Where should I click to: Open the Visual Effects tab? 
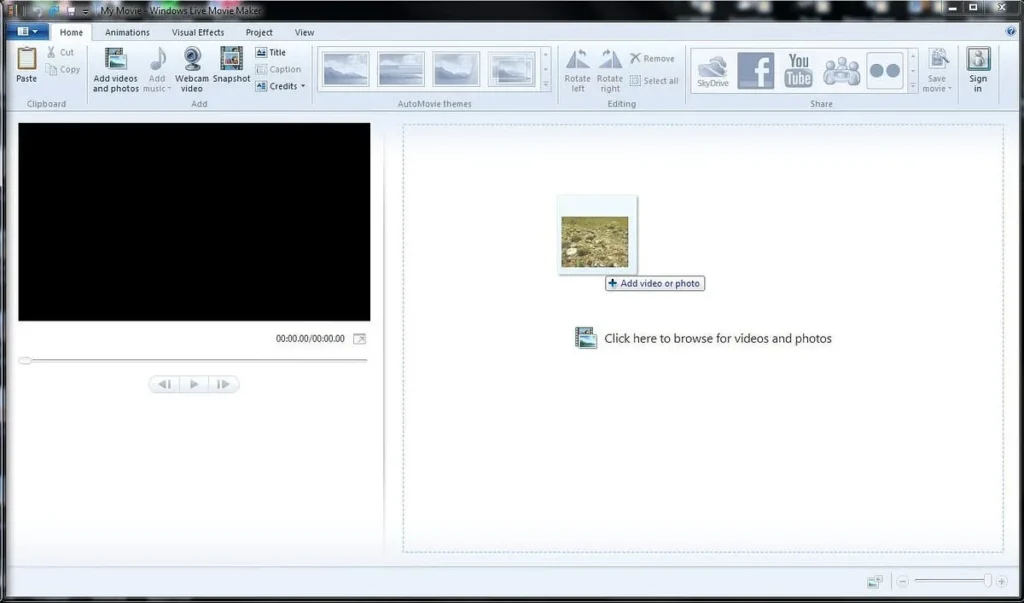(197, 31)
